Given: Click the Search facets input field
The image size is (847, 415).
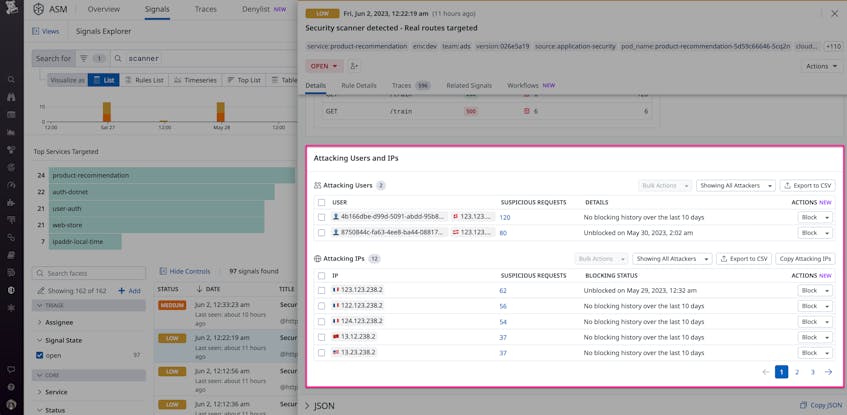Looking at the screenshot, I should point(89,273).
